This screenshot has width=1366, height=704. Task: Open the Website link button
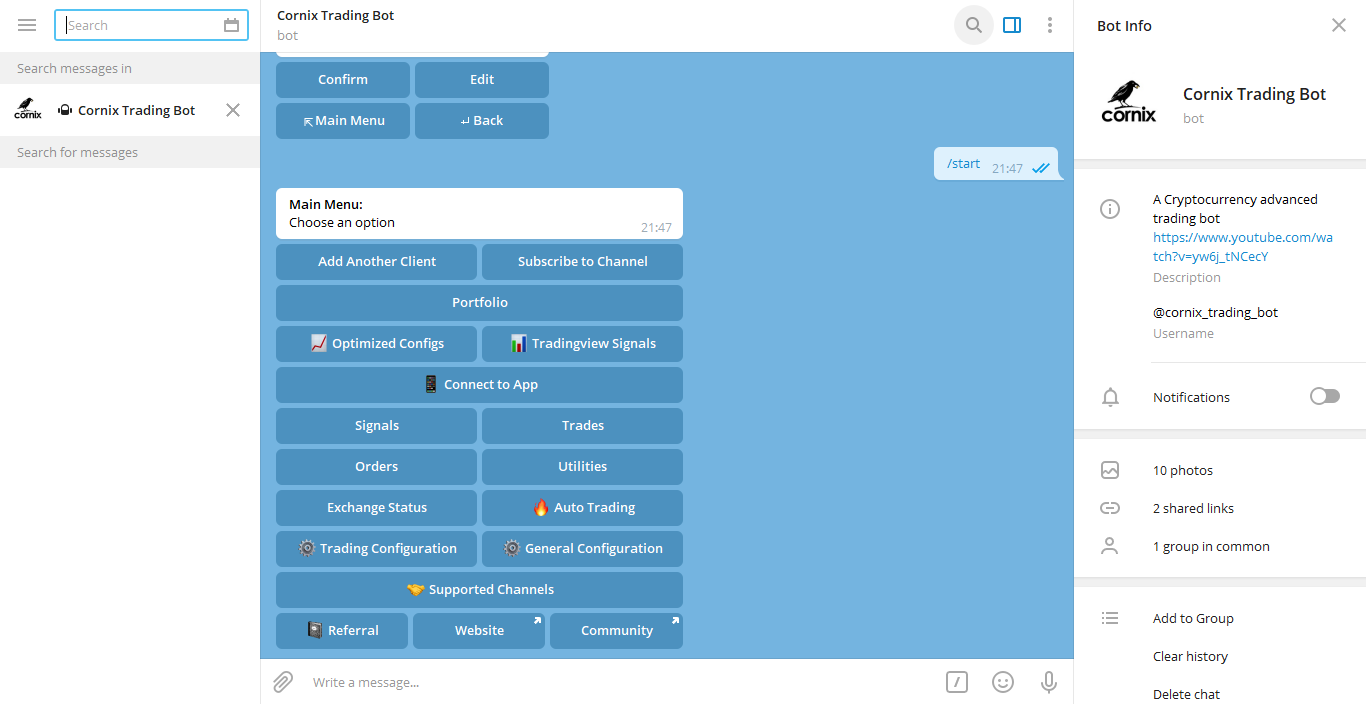(x=479, y=630)
